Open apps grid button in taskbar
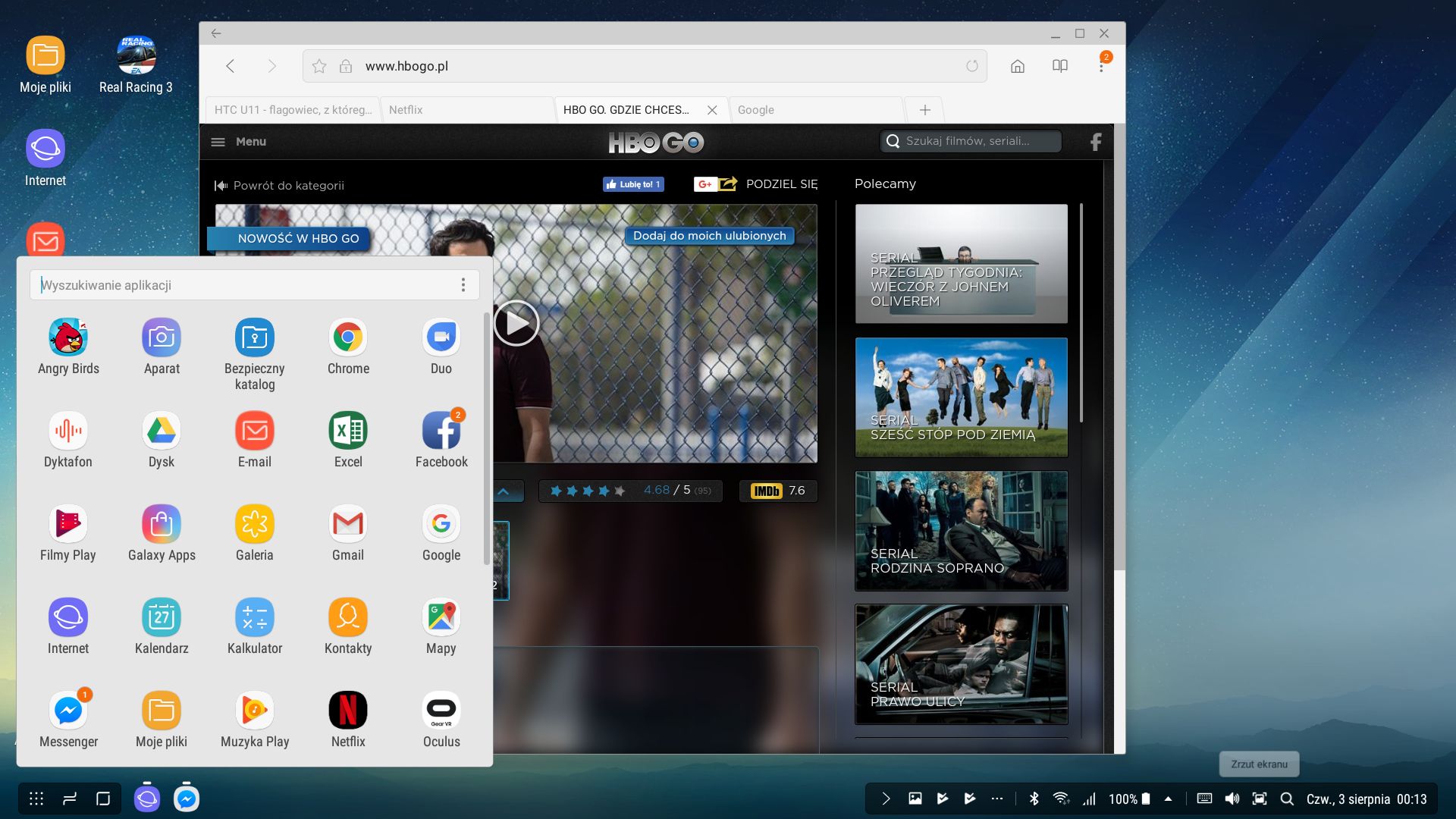Screen dimensions: 1456x819 36,799
